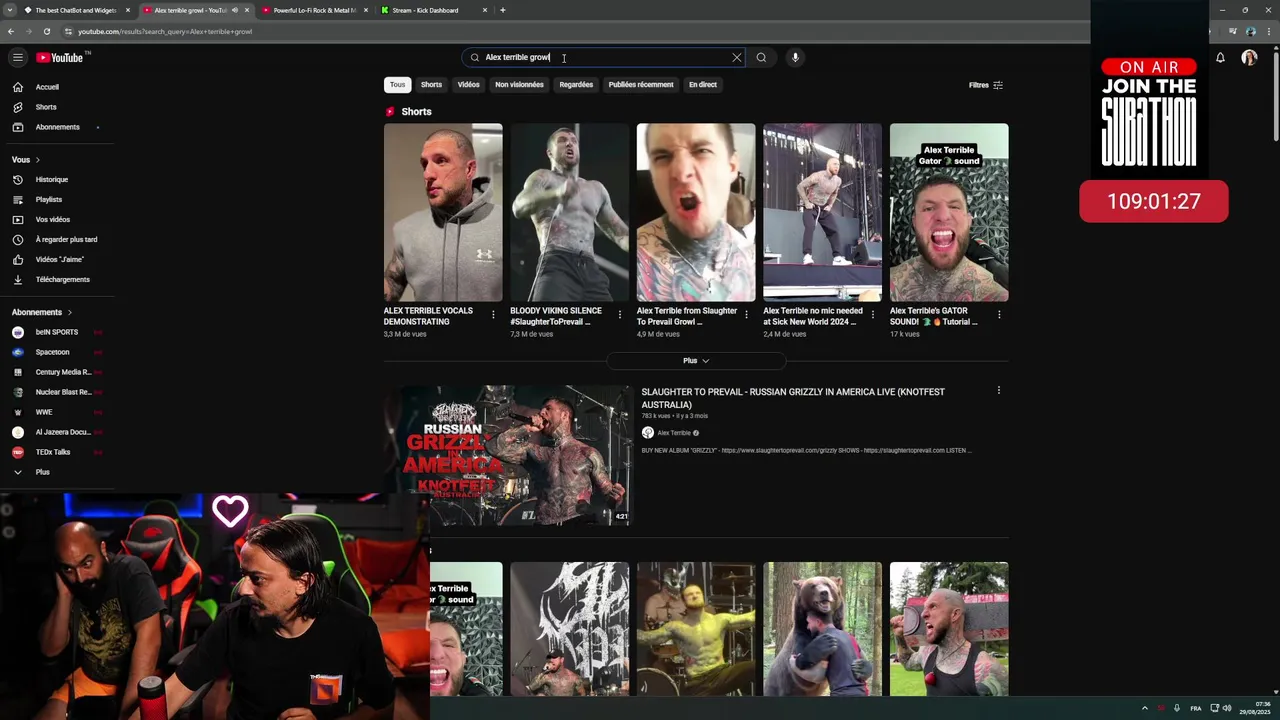Switch to Powerful Lo-Fi Rock & Metal tab

314,10
